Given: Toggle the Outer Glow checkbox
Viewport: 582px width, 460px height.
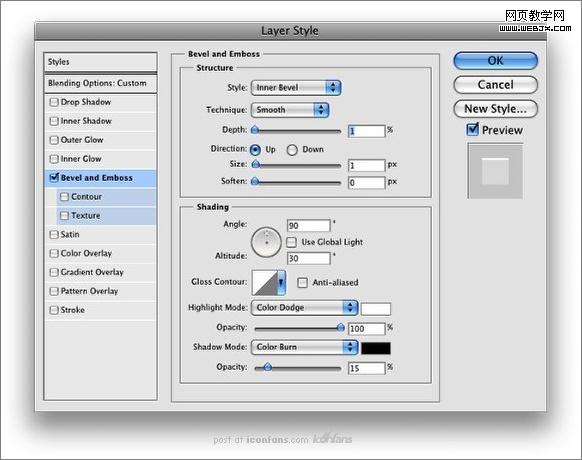Looking at the screenshot, I should coord(54,140).
